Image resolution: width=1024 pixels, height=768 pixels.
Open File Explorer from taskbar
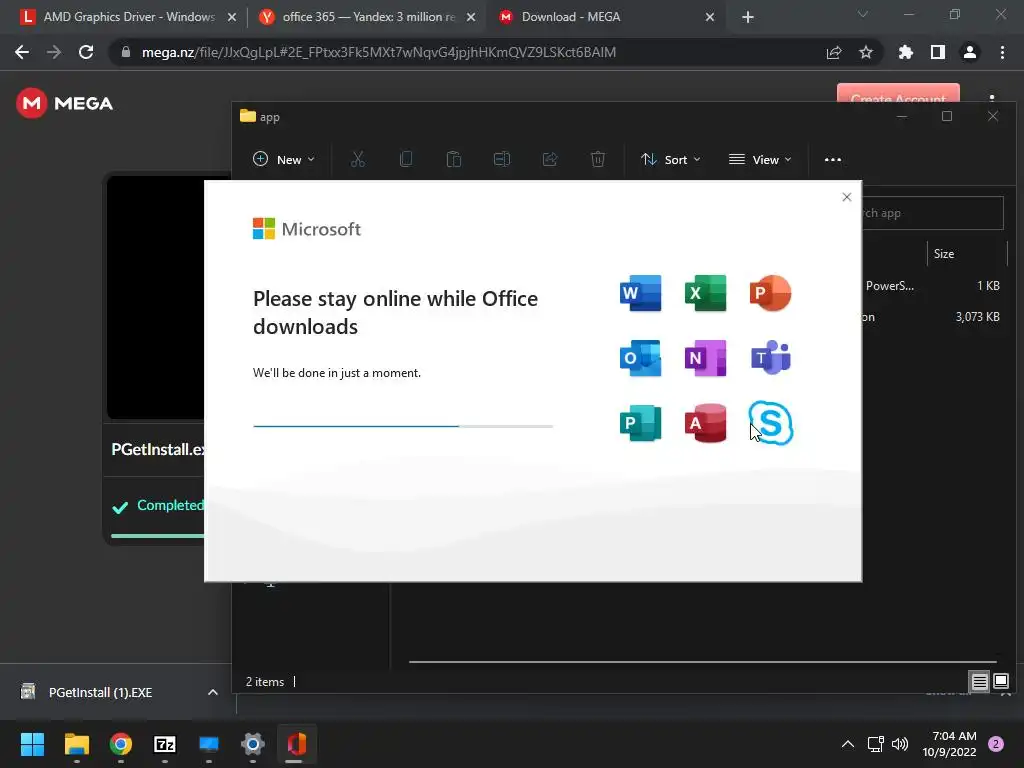76,744
